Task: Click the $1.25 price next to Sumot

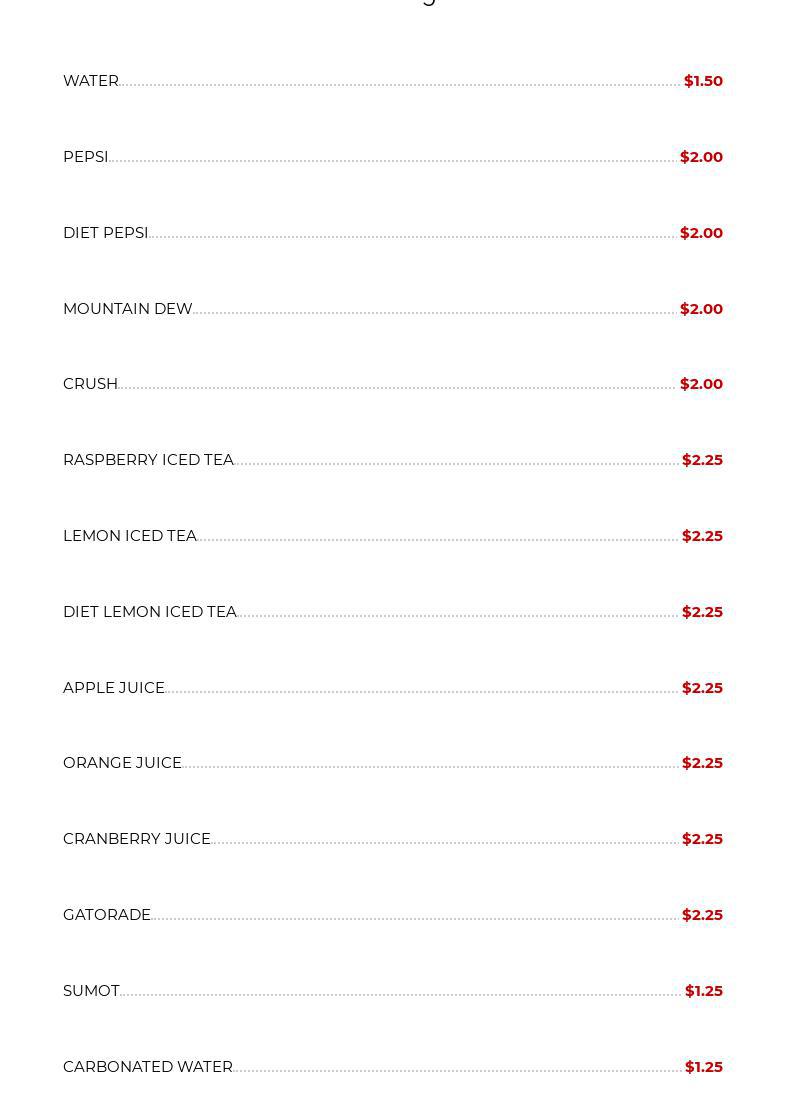Action: 703,991
